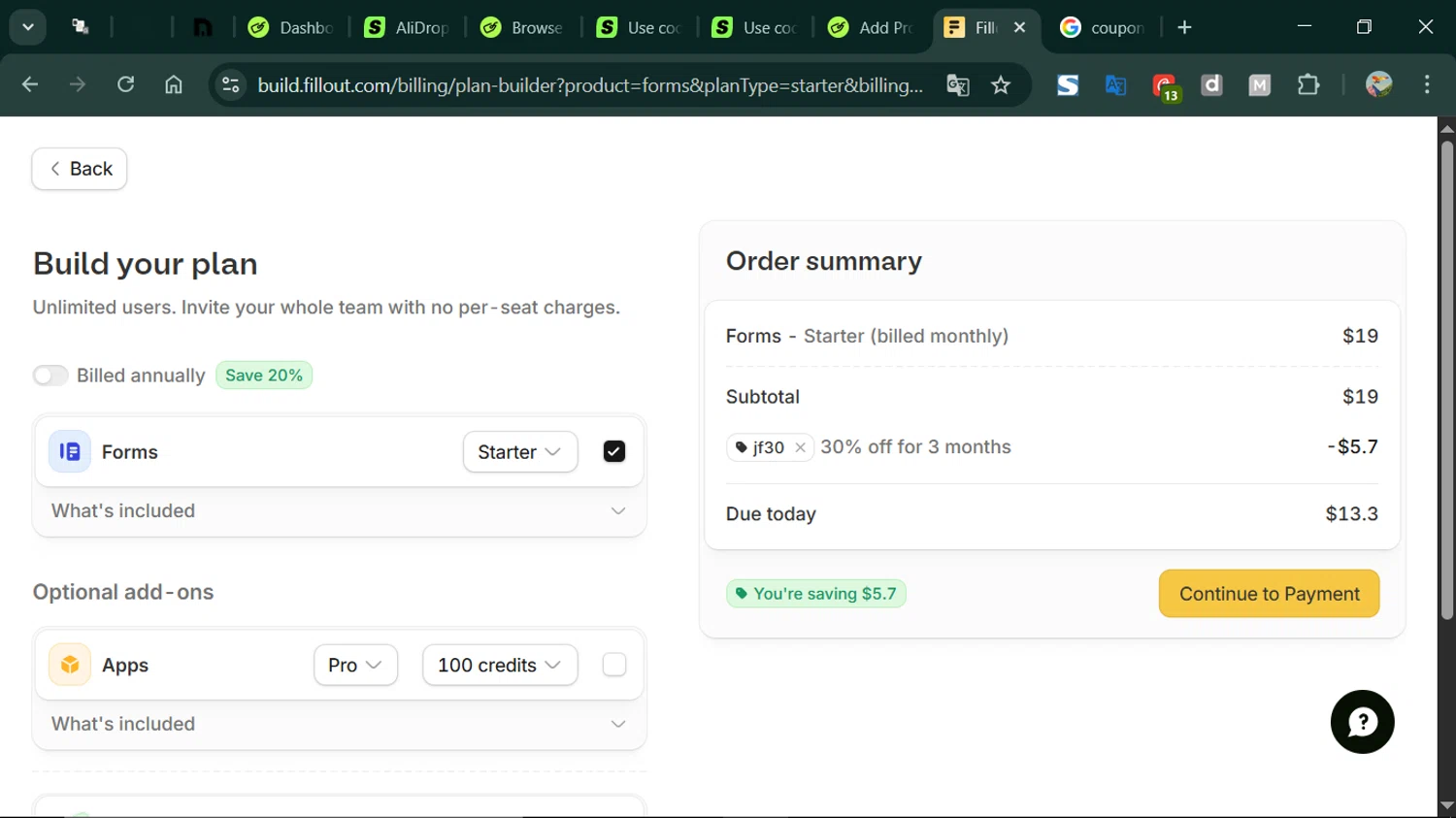This screenshot has width=1456, height=818.
Task: Open site information icon in address bar
Action: click(231, 85)
